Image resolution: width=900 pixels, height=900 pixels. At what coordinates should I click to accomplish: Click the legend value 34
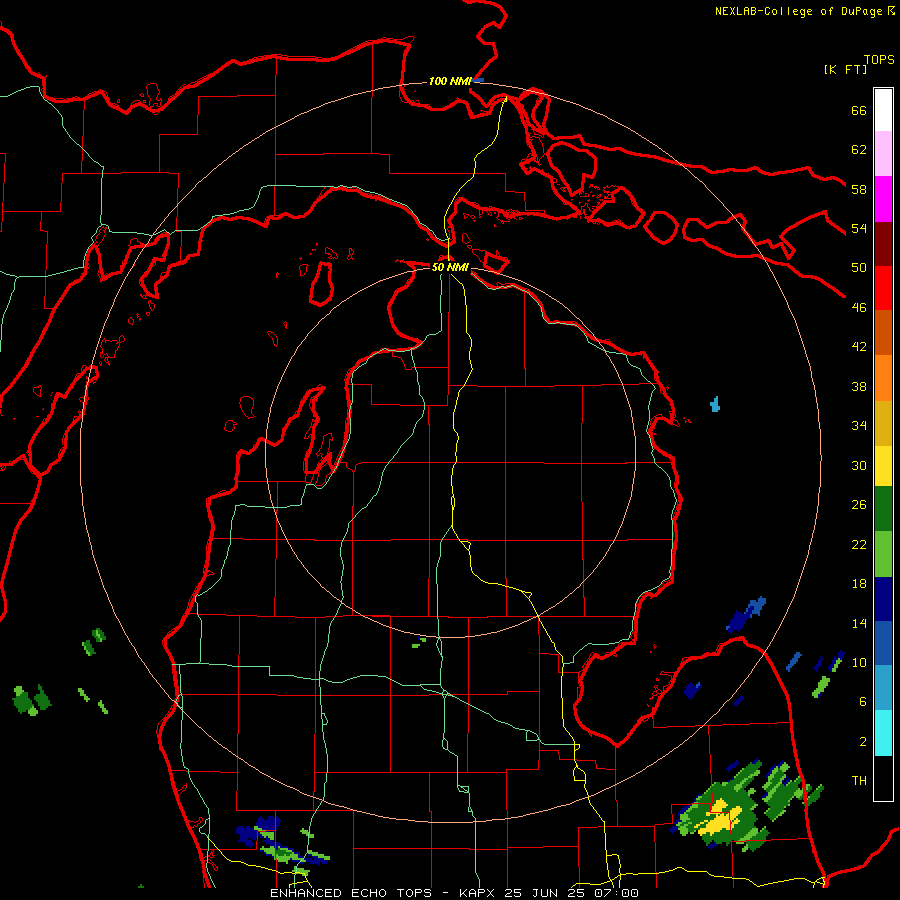pos(859,425)
